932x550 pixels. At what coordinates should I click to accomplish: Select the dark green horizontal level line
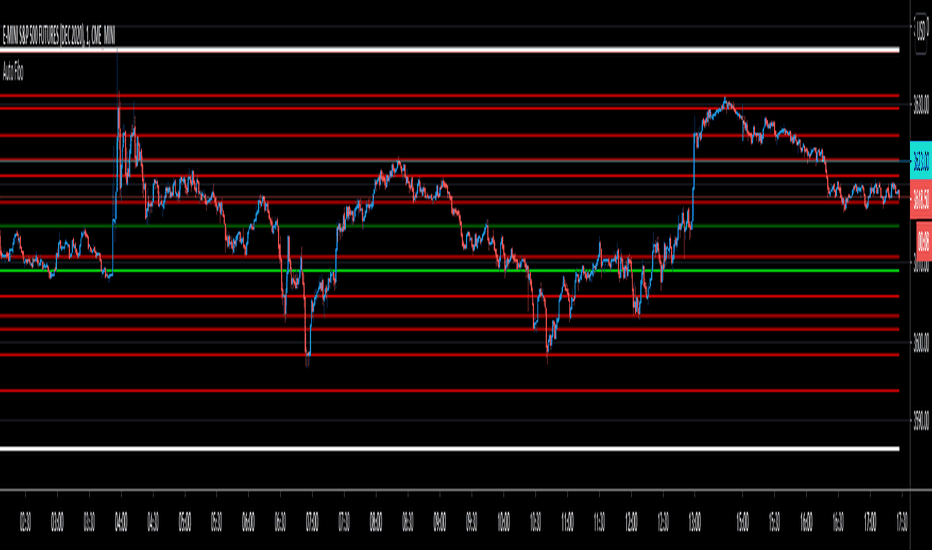[449, 226]
